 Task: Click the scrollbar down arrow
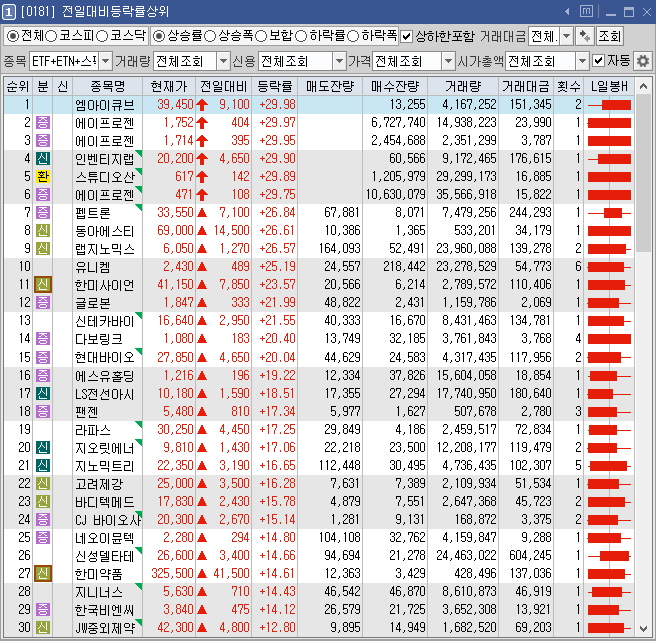[x=643, y=628]
